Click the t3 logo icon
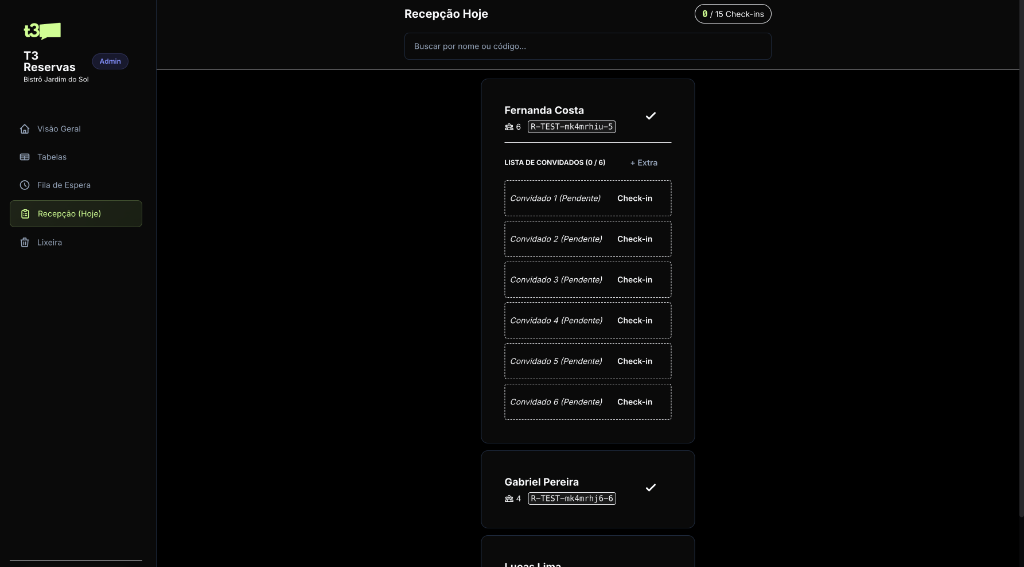This screenshot has width=1024, height=567. pos(42,31)
